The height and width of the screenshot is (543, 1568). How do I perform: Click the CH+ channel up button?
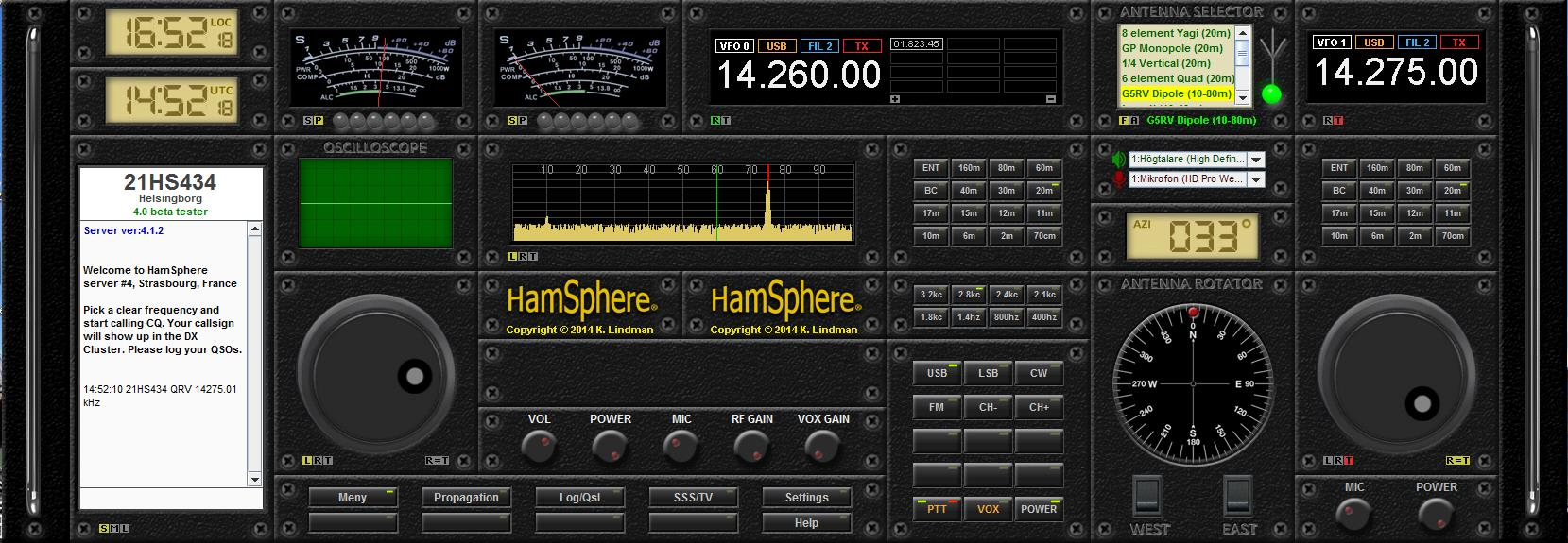point(1039,407)
